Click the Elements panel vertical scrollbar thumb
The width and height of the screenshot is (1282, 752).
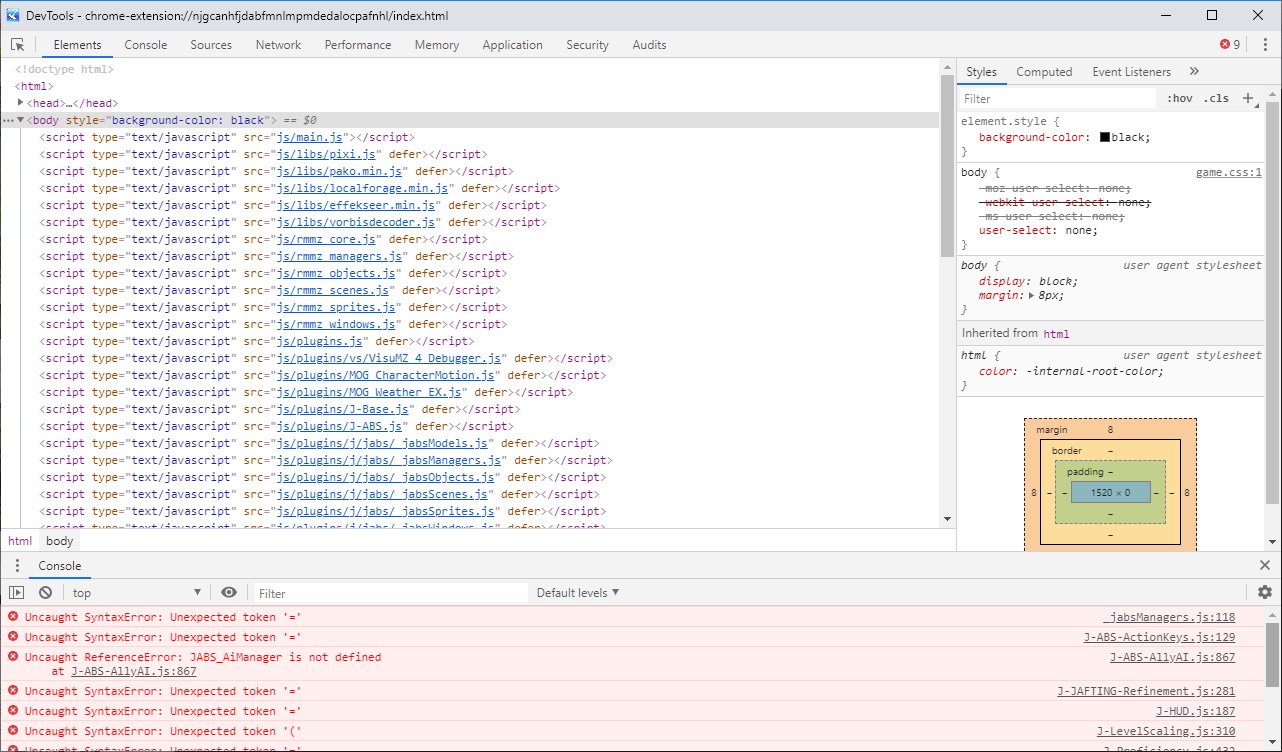tap(947, 165)
